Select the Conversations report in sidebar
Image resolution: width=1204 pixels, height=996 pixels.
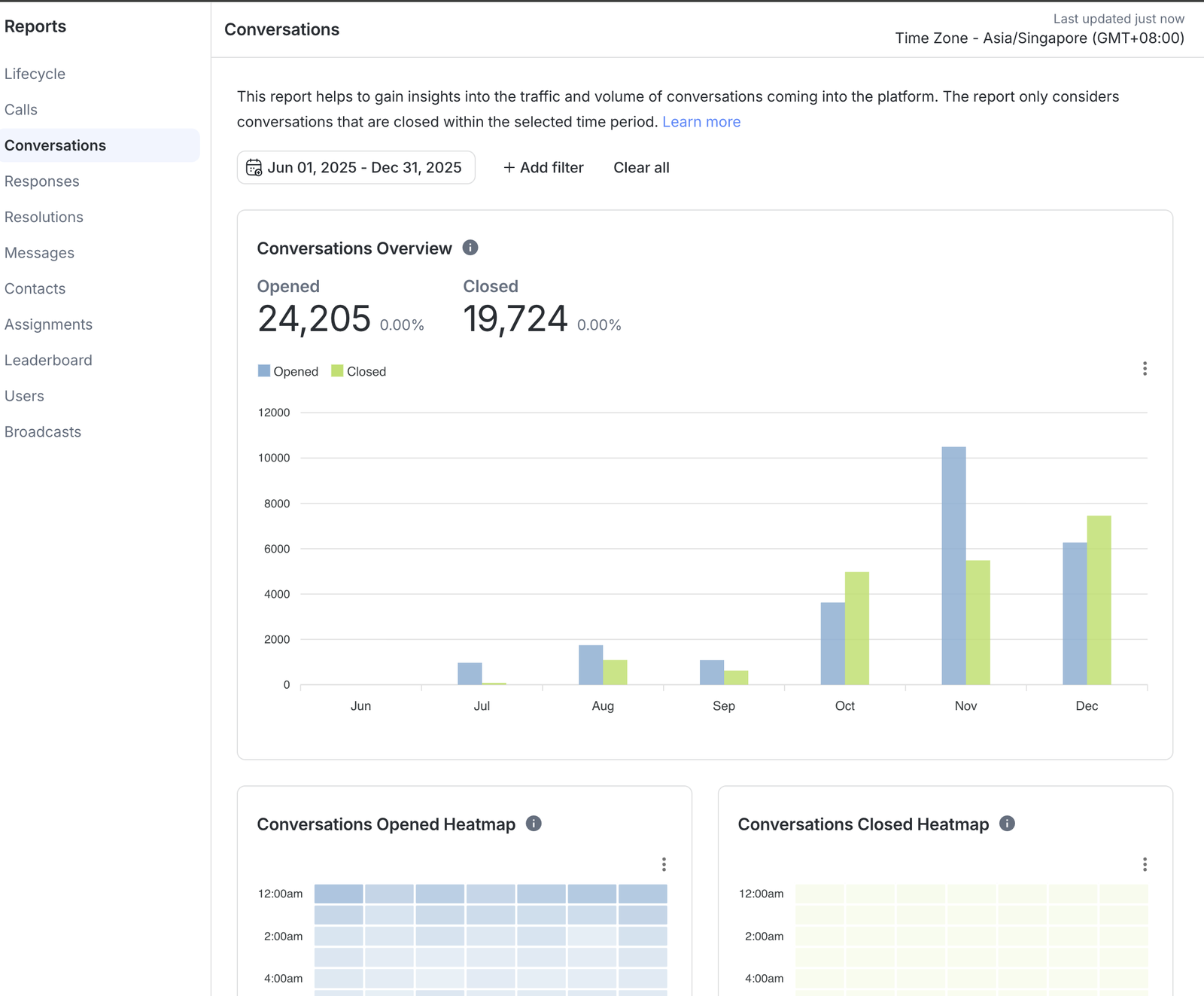(x=99, y=145)
